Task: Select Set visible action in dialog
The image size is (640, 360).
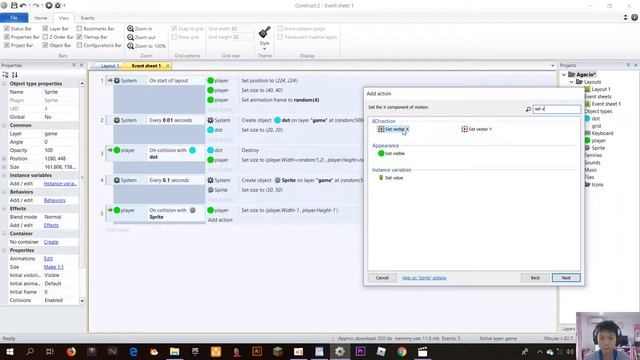Action: tap(391, 153)
